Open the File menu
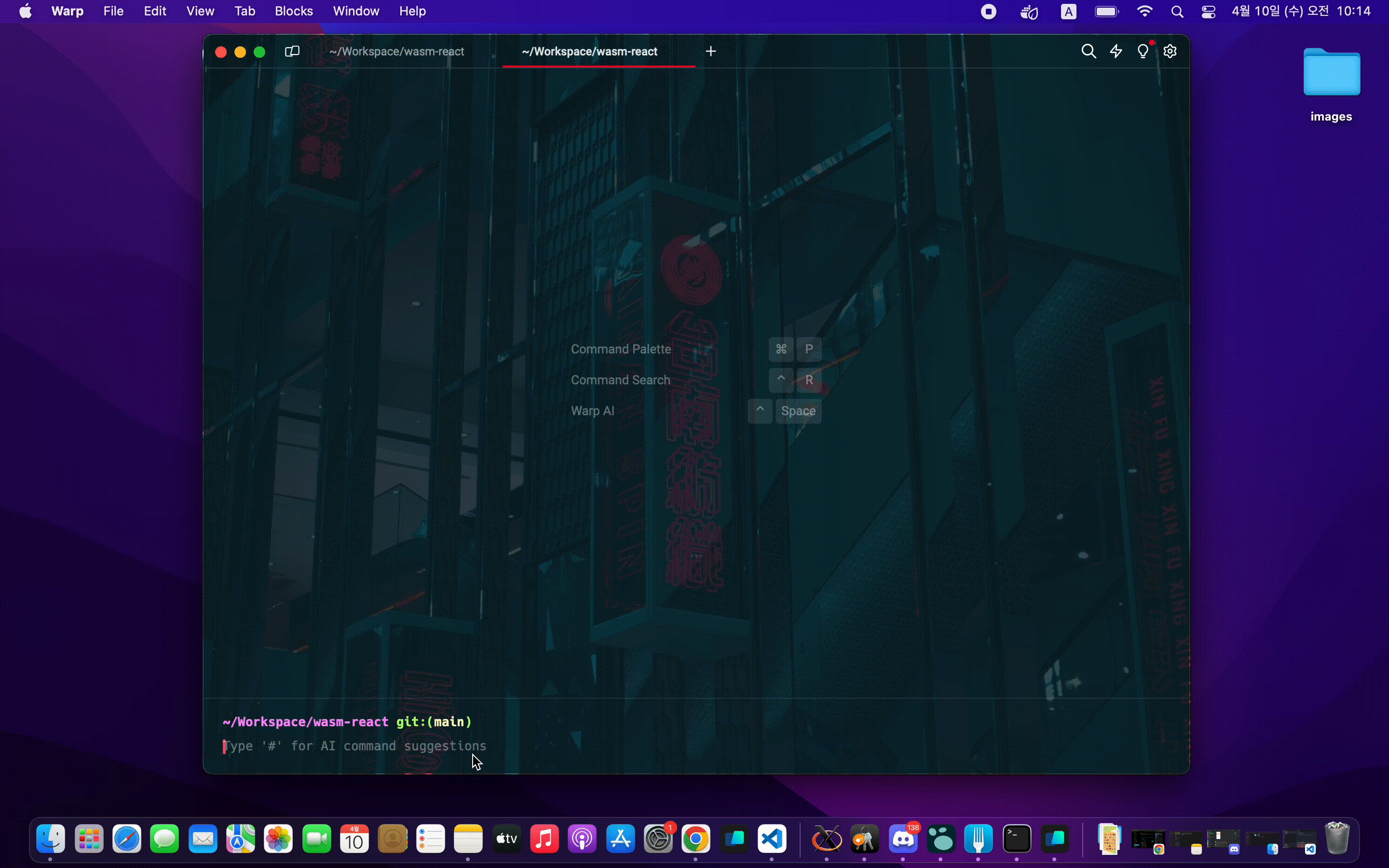 pyautogui.click(x=114, y=12)
